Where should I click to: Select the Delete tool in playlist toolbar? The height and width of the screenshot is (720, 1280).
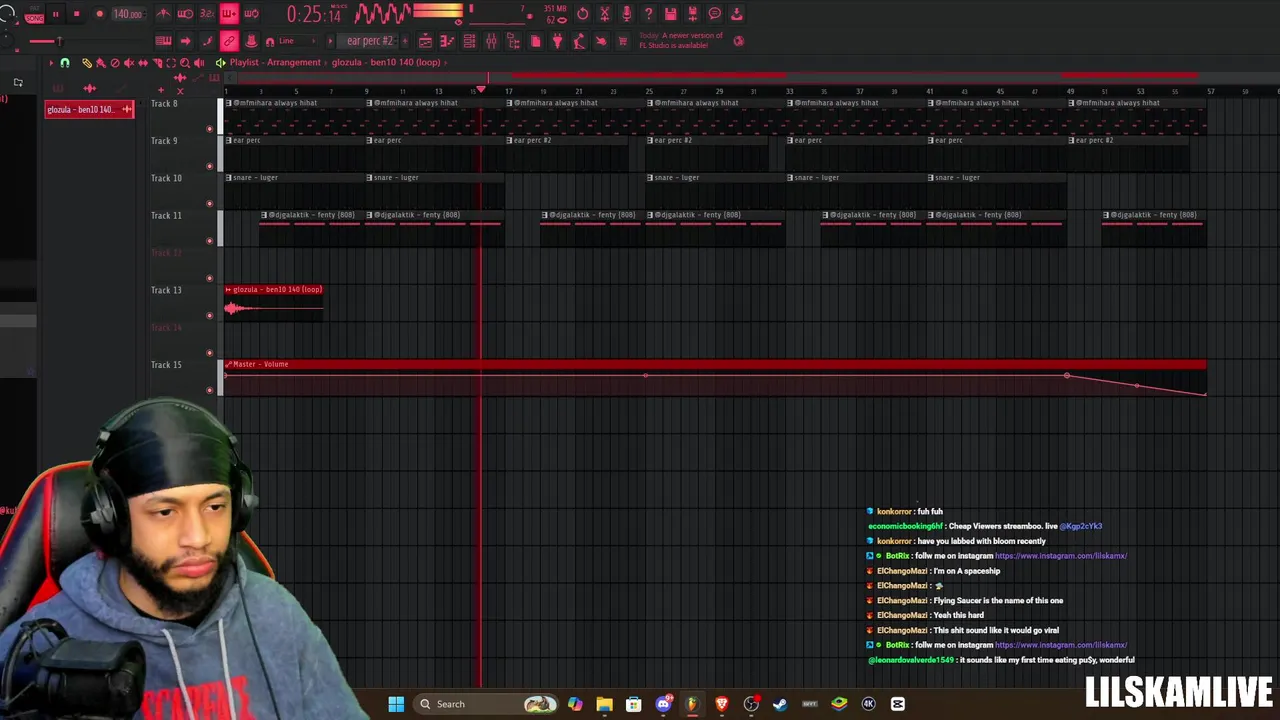tap(115, 63)
